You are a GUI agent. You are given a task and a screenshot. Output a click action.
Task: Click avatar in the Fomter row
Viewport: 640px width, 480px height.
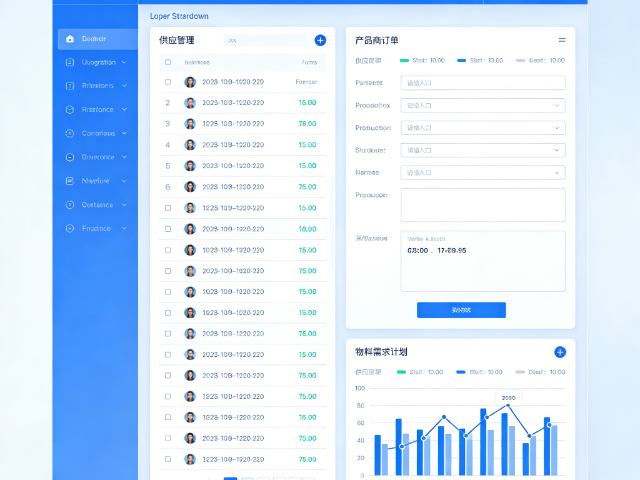190,82
